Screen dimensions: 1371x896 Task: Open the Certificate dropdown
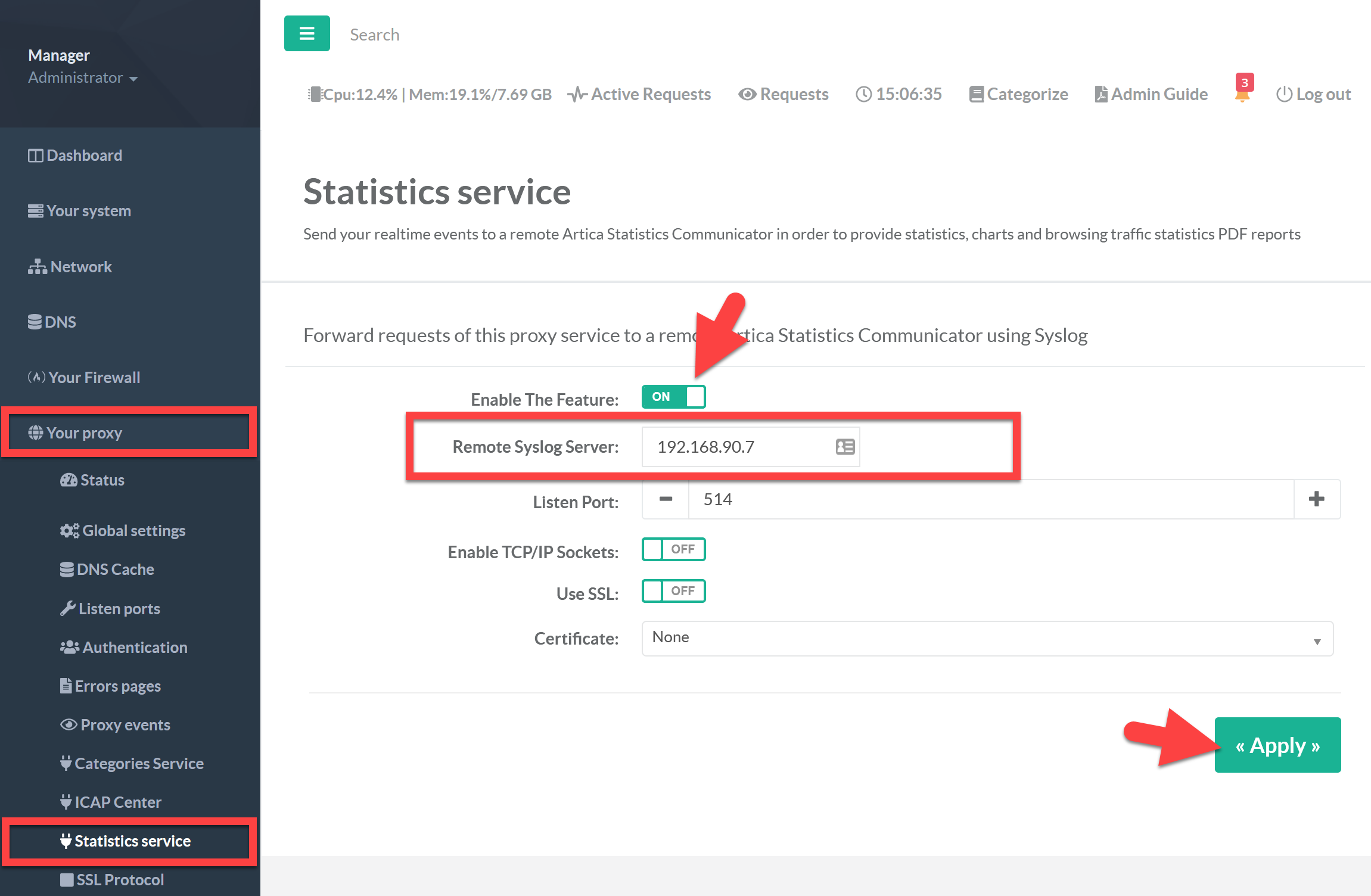point(987,639)
